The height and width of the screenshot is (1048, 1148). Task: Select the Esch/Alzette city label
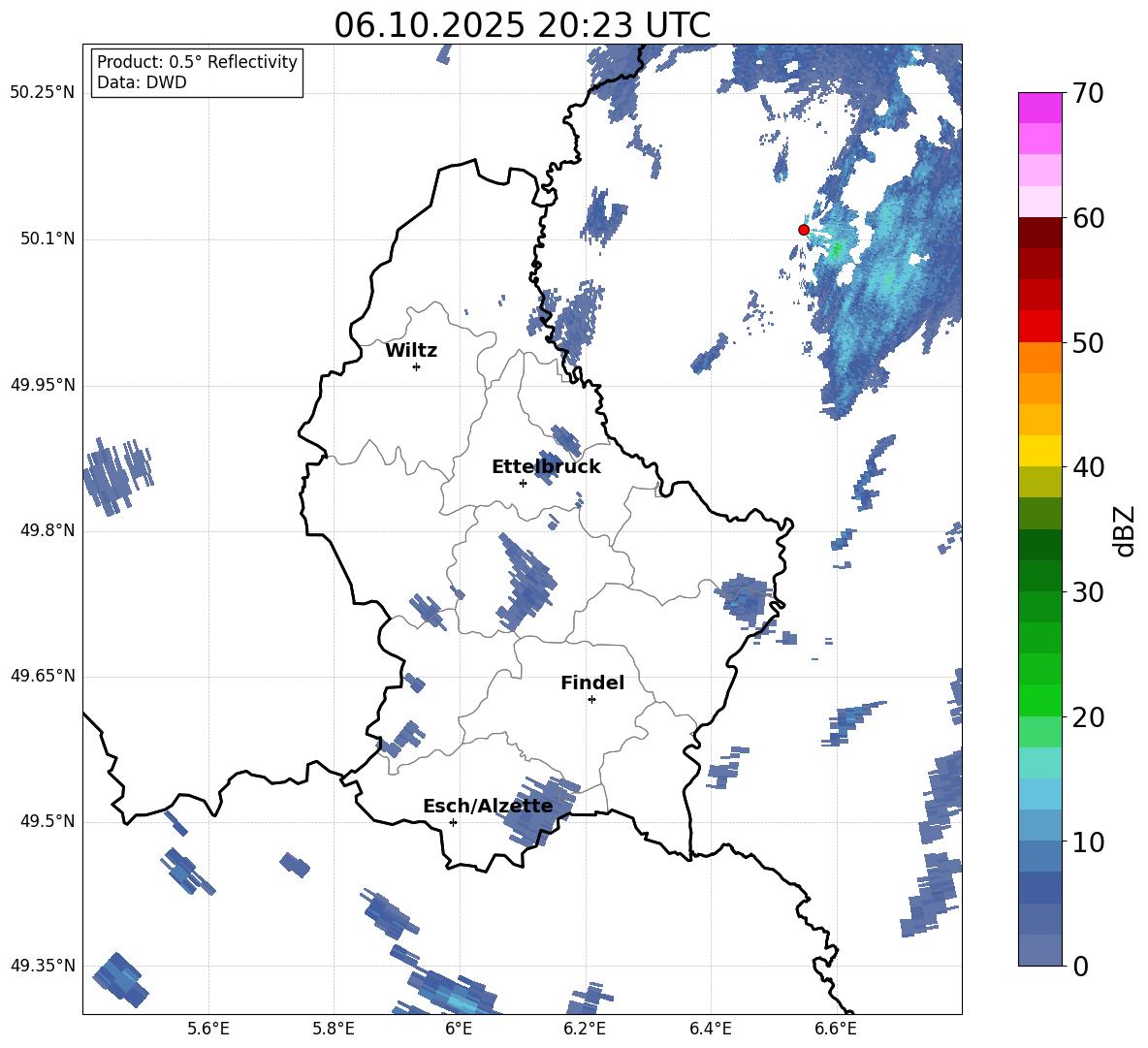pyautogui.click(x=488, y=806)
